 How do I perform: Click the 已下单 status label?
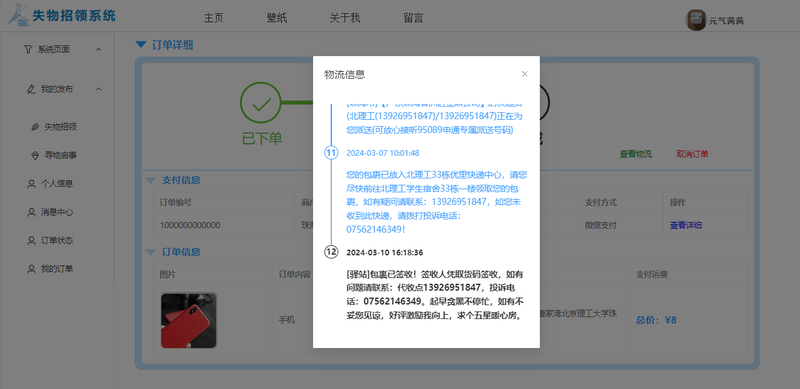click(262, 138)
